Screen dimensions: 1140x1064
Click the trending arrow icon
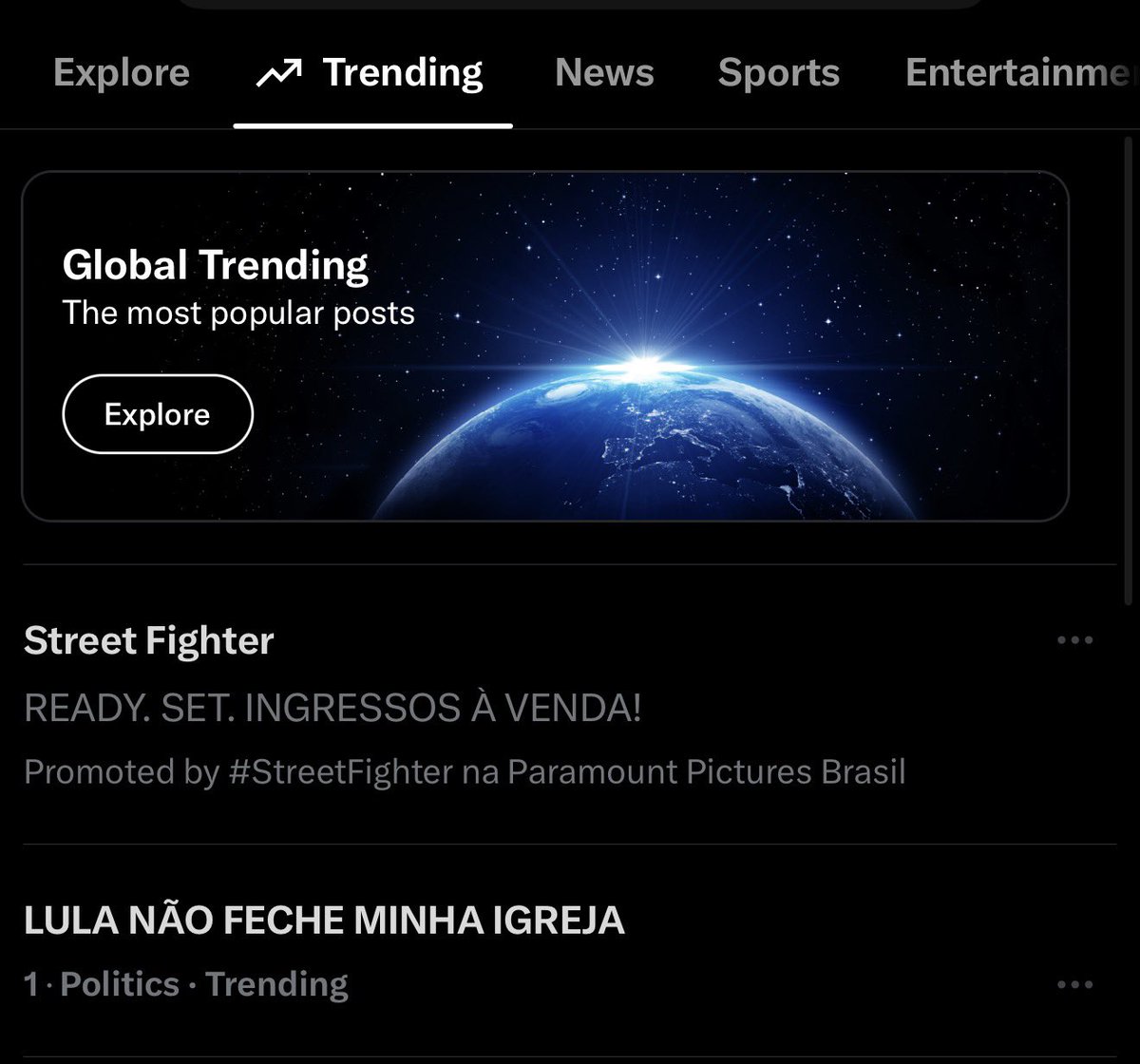pos(278,73)
